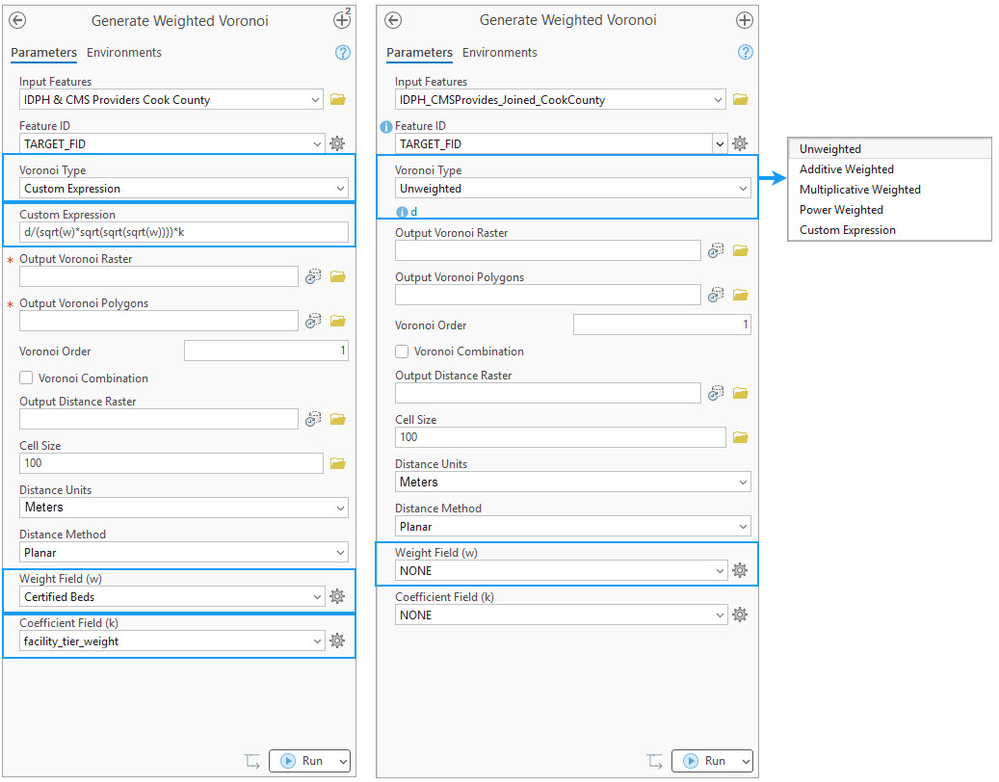Open Input Features dropdown showing IDPH & CMS Providers
The width and height of the screenshot is (999, 782).
[171, 99]
